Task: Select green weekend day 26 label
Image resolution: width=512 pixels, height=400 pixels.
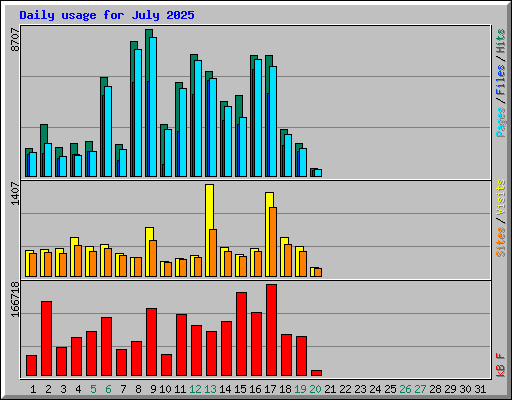Action: (x=405, y=389)
